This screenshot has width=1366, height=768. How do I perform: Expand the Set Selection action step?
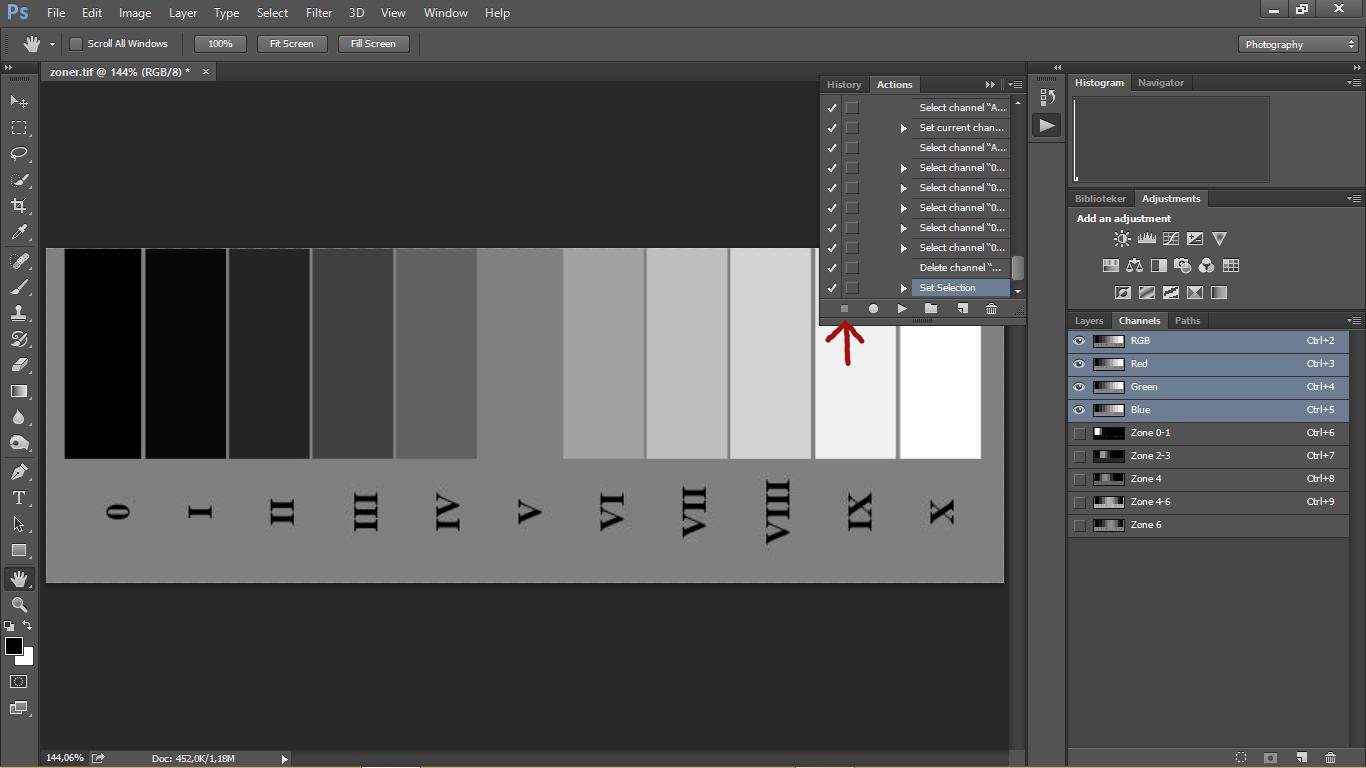[x=903, y=288]
